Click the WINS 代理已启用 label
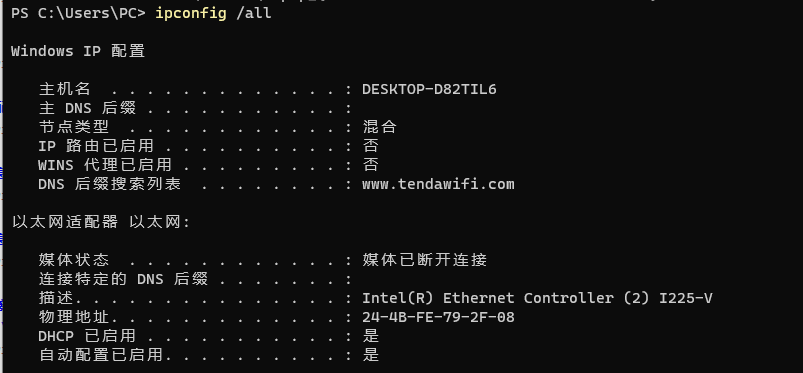Viewport: 803px width, 373px height. point(104,165)
